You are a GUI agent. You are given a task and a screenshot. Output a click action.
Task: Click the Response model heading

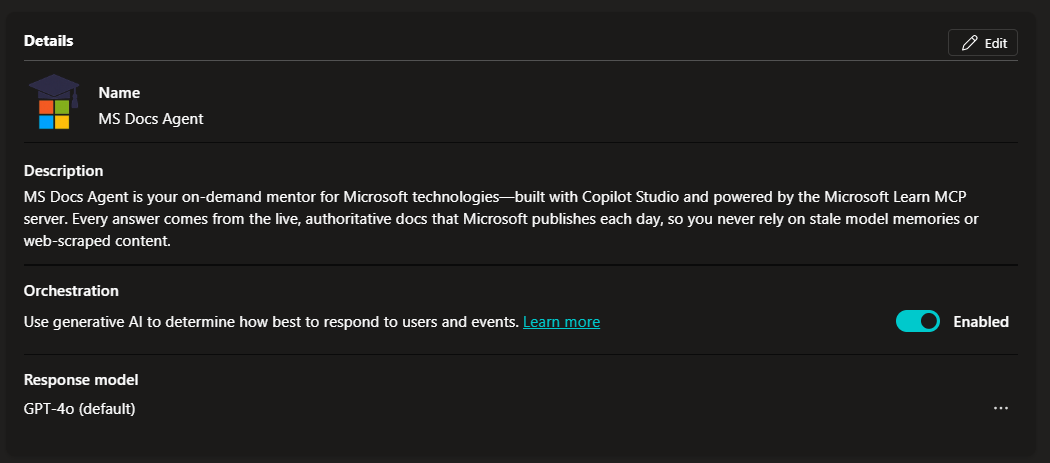[81, 380]
